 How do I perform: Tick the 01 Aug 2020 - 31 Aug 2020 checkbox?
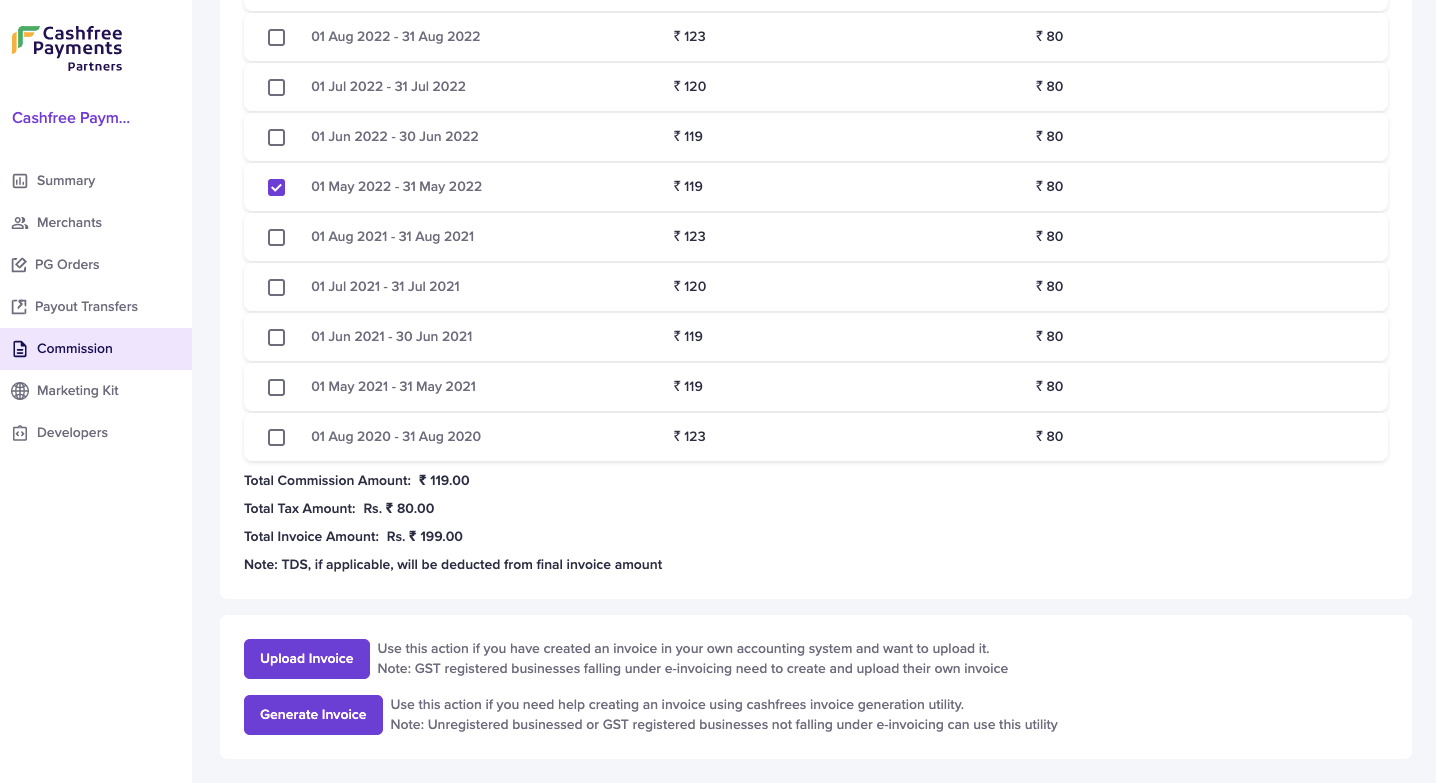click(277, 437)
